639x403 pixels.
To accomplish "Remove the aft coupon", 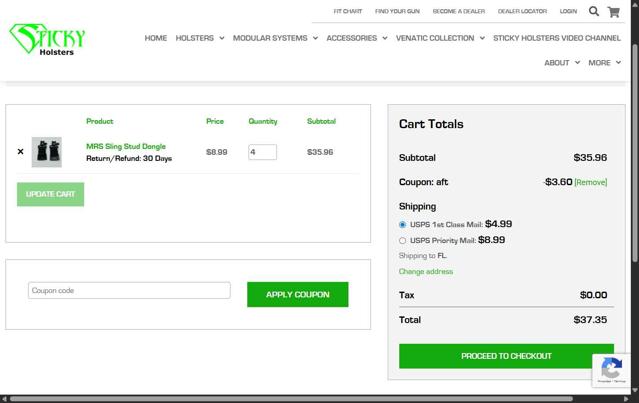I will click(x=590, y=182).
